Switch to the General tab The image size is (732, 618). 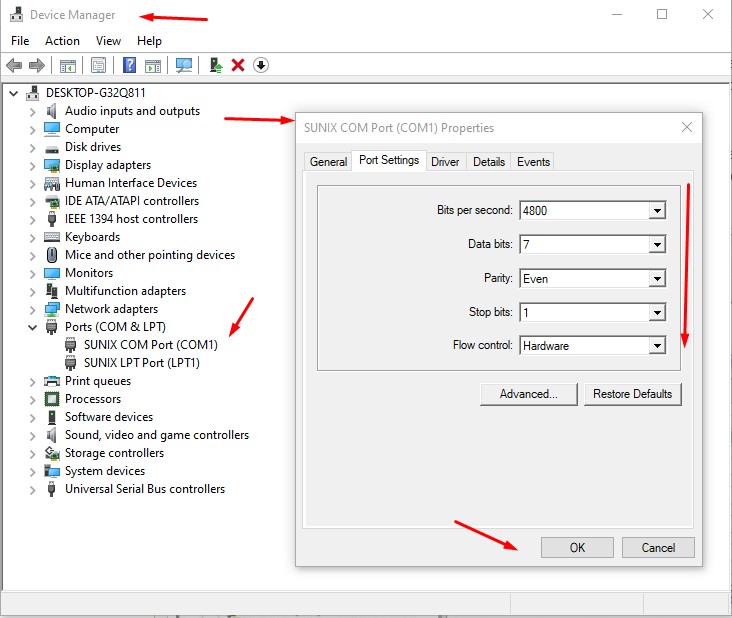328,162
